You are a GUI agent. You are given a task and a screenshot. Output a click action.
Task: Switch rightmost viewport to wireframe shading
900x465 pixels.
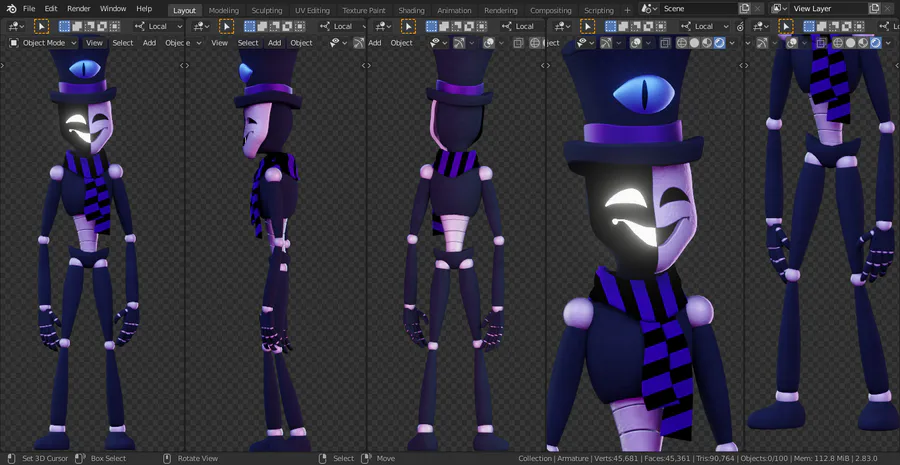click(838, 42)
